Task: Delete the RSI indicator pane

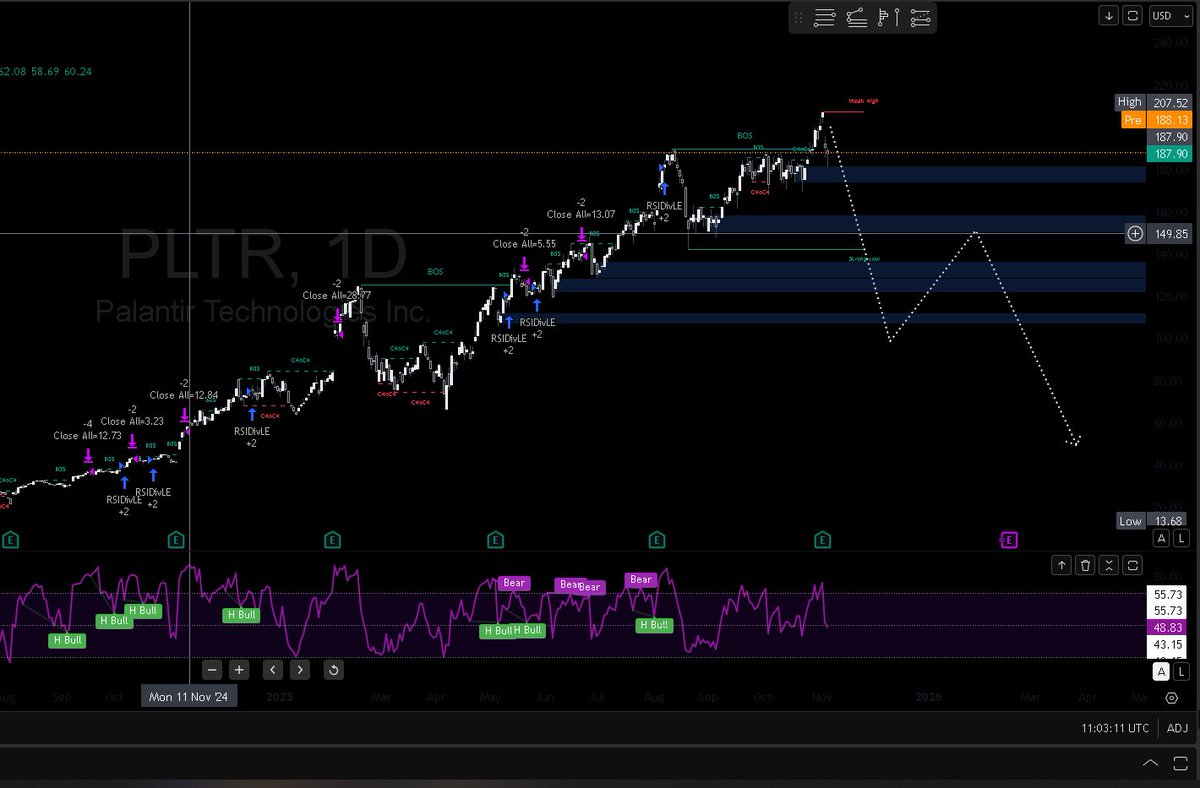Action: coord(1086,566)
